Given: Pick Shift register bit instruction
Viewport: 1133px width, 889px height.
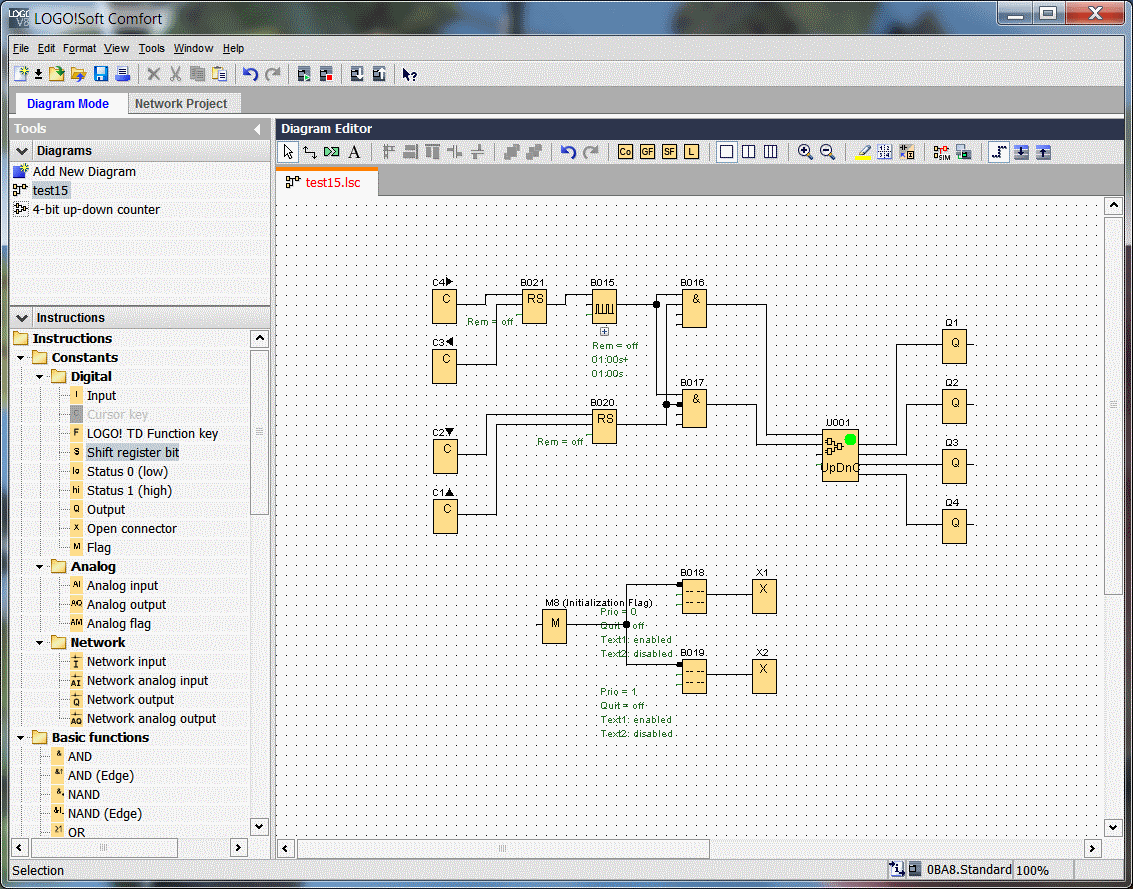Looking at the screenshot, I should pyautogui.click(x=133, y=452).
